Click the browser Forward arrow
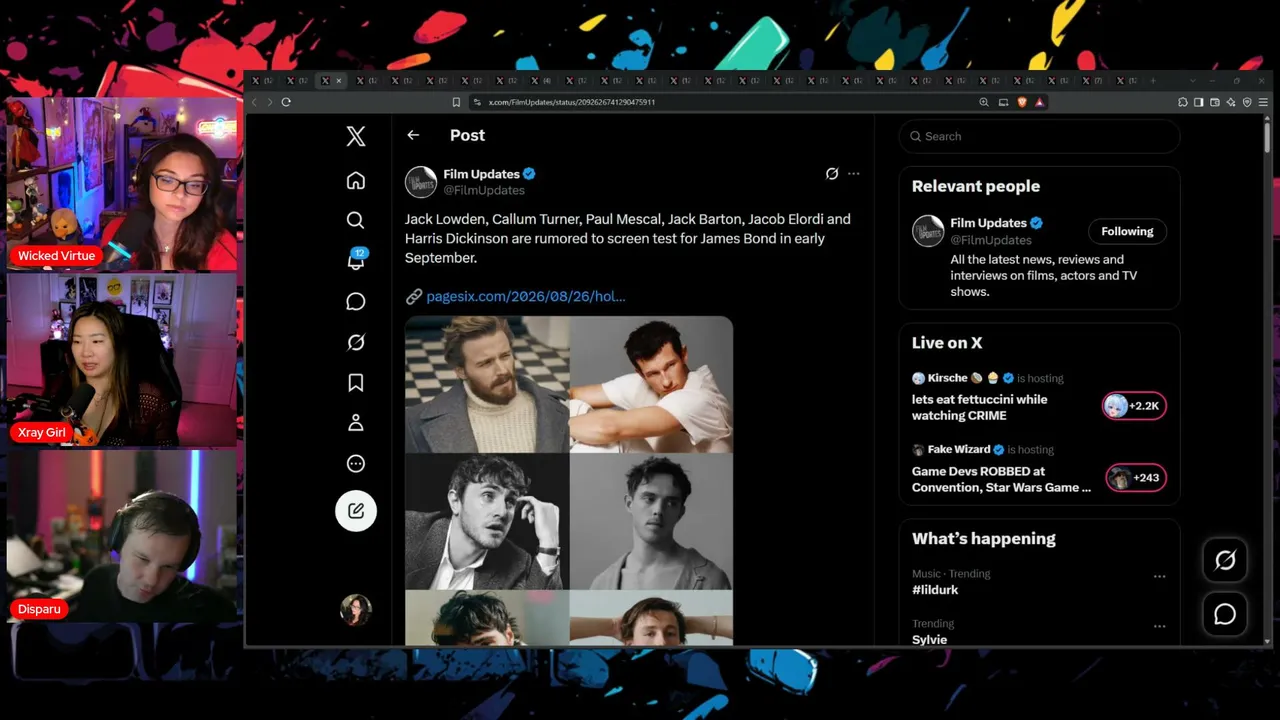The image size is (1280, 720). (x=269, y=102)
